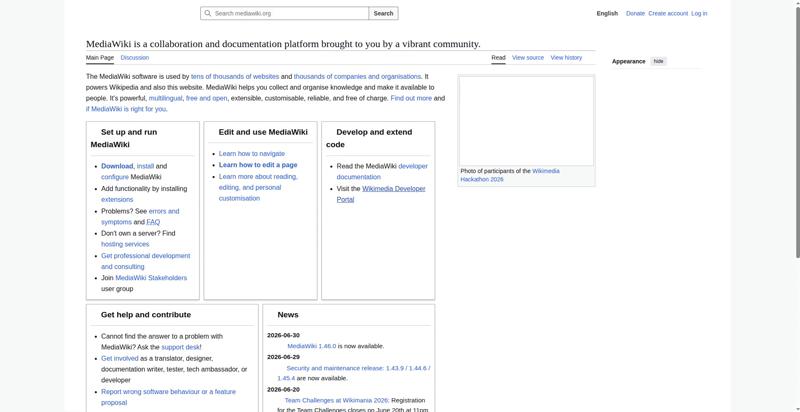The image size is (800, 412).
Task: Click the Get help and contribute heading
Action: [146, 315]
